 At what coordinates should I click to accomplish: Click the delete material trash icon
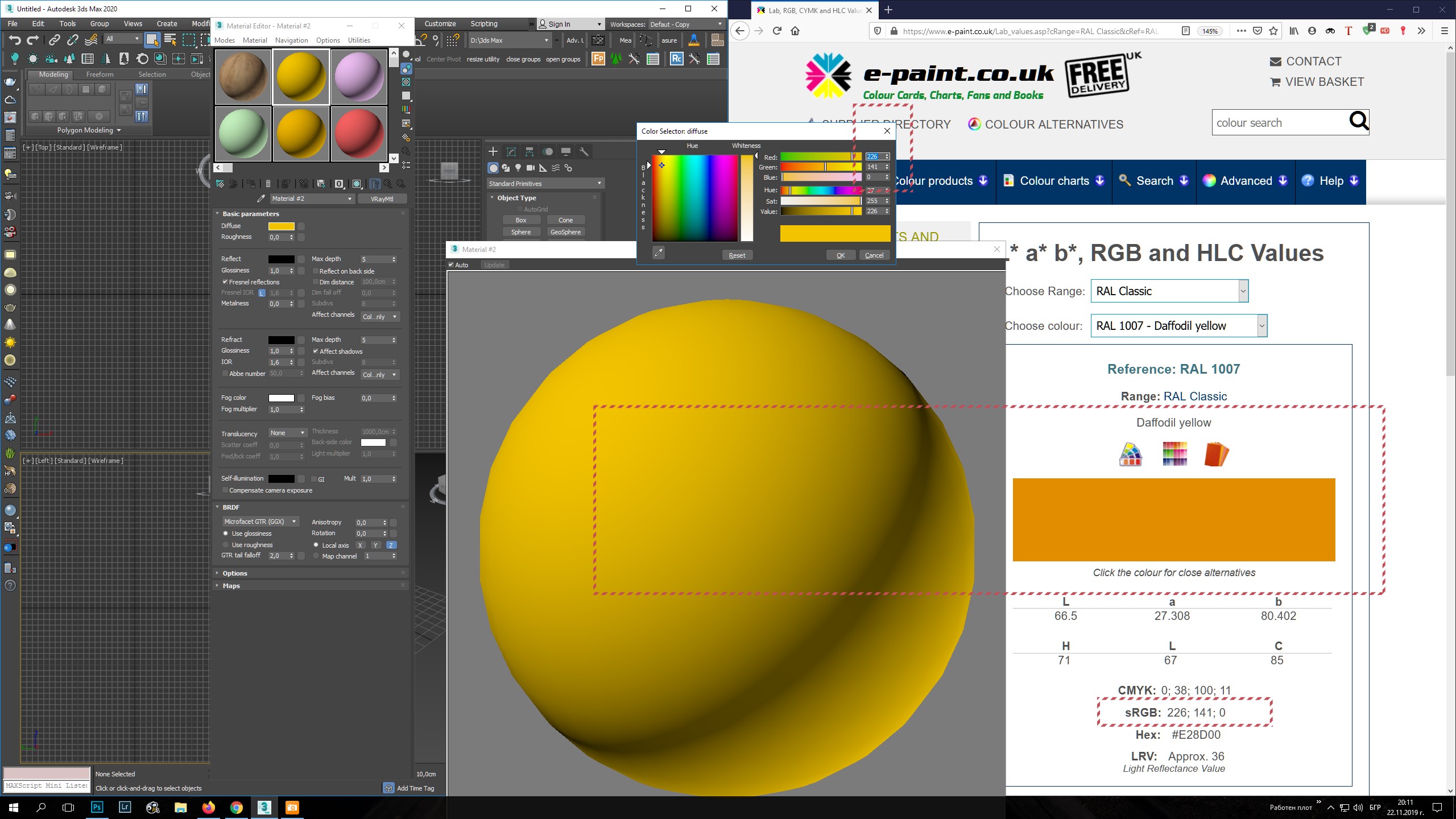tap(268, 184)
